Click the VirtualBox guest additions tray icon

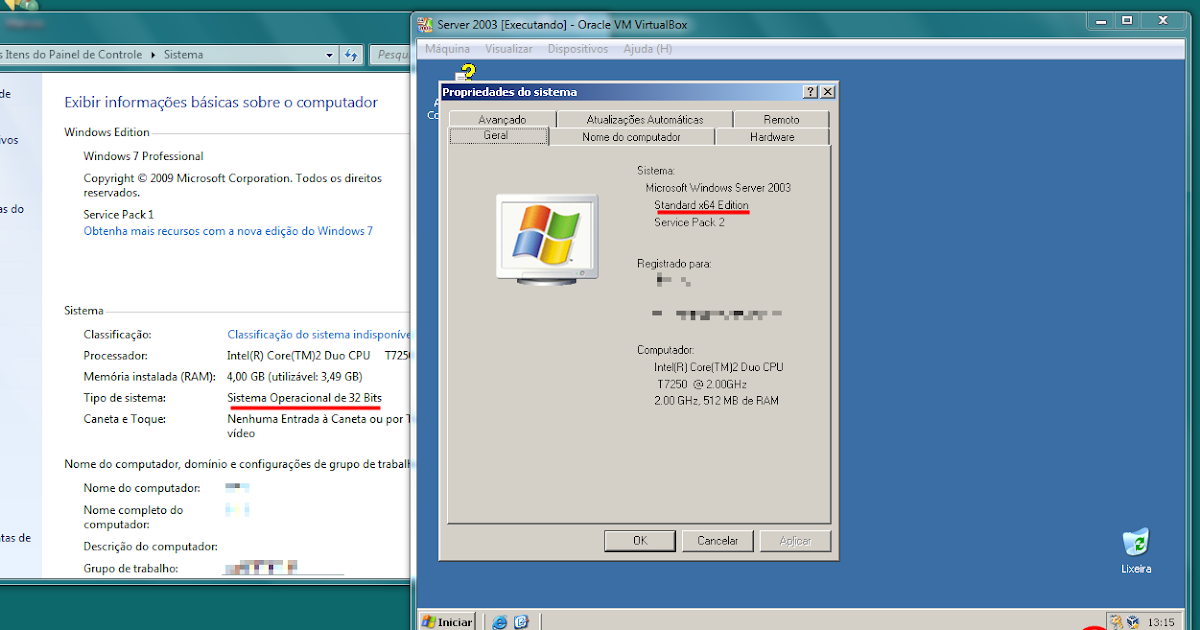[1131, 622]
